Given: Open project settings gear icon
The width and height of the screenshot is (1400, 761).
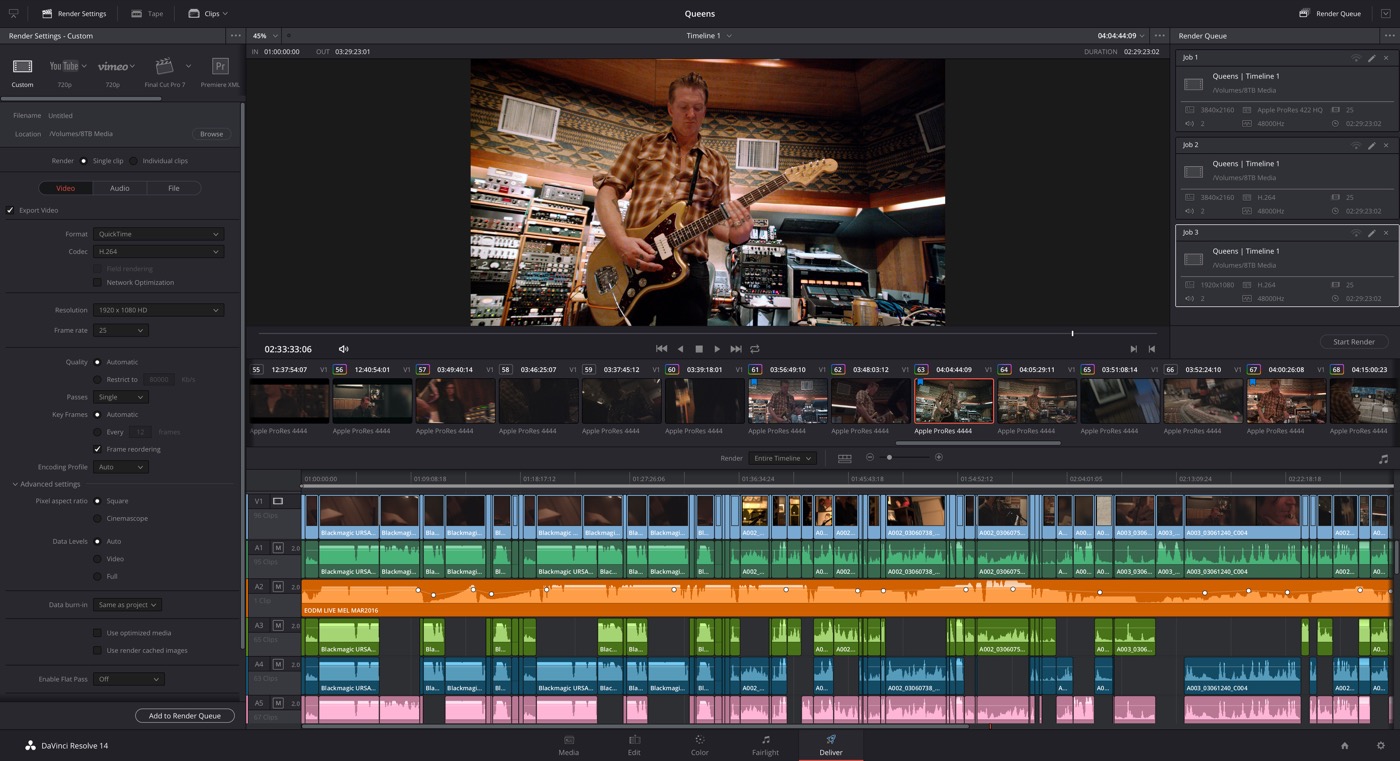Looking at the screenshot, I should pos(1381,746).
